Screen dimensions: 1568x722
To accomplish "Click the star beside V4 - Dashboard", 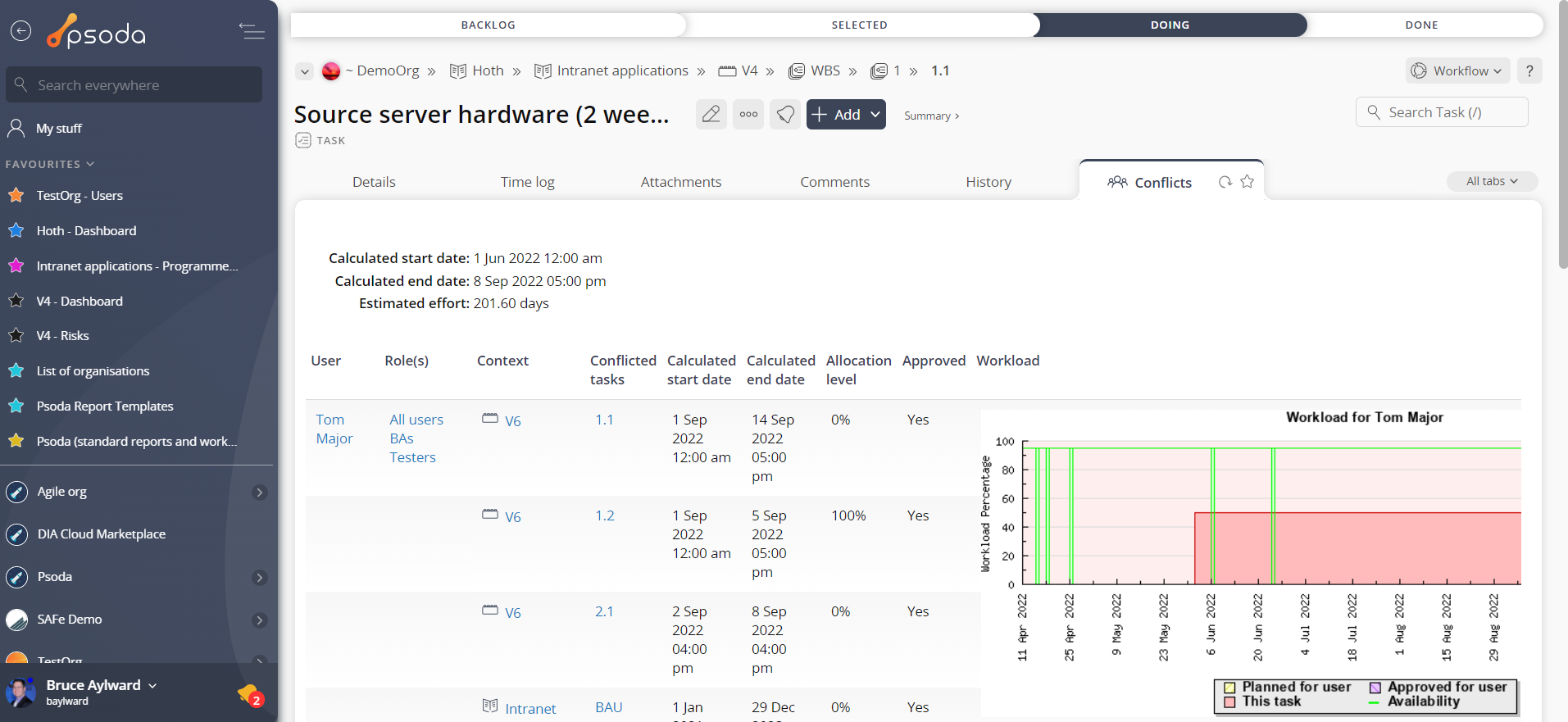I will point(16,301).
